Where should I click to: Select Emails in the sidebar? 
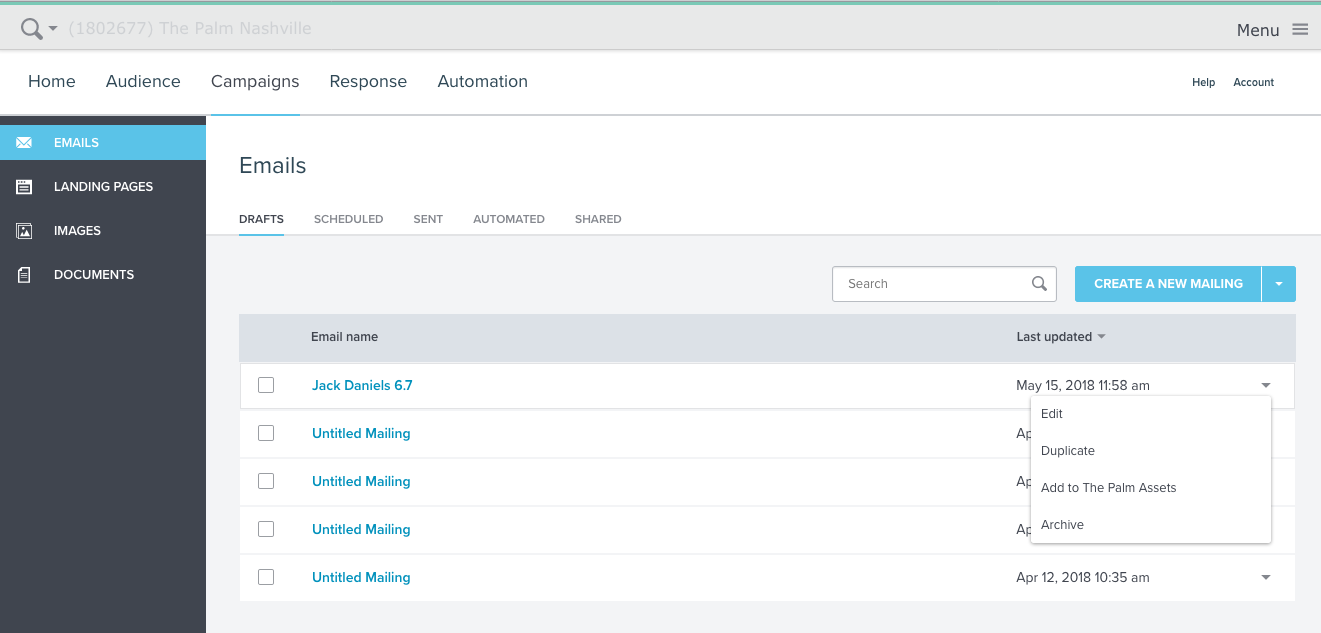click(103, 143)
